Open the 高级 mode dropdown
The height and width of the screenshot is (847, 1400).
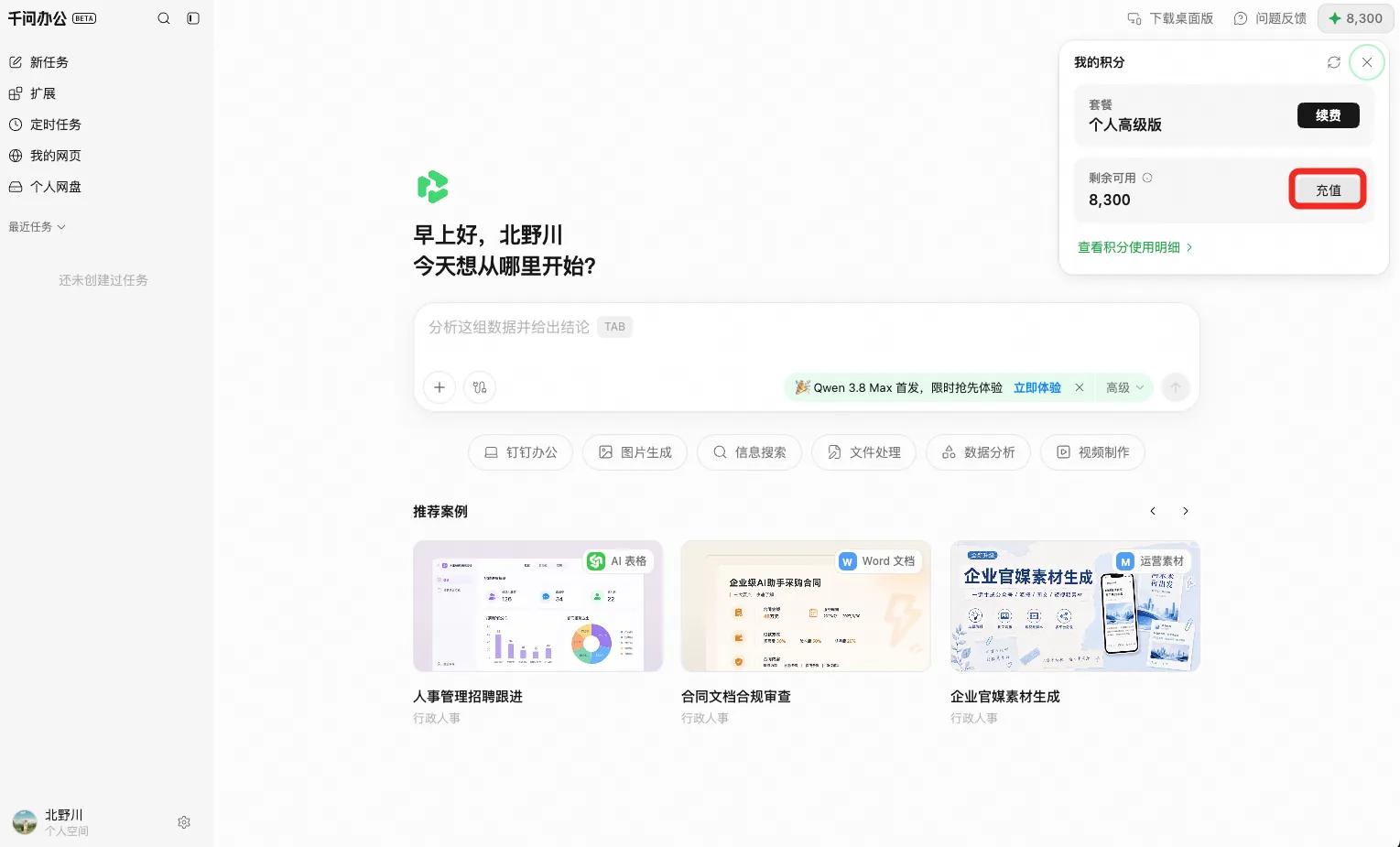pyautogui.click(x=1125, y=387)
